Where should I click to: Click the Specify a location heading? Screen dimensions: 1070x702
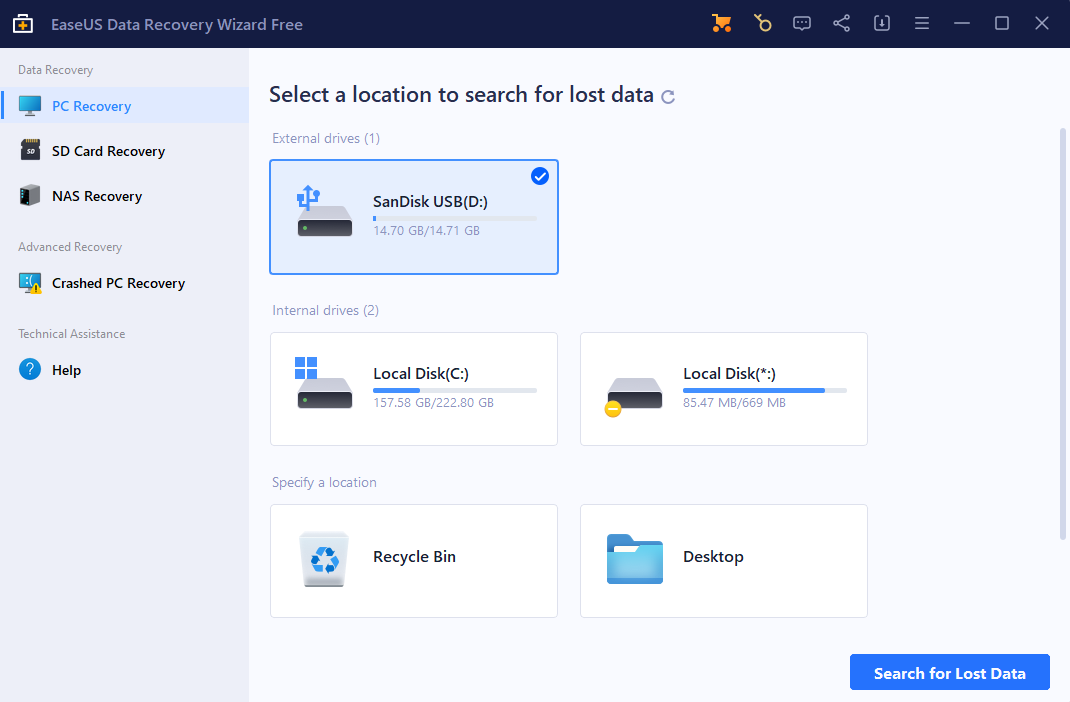[x=324, y=482]
